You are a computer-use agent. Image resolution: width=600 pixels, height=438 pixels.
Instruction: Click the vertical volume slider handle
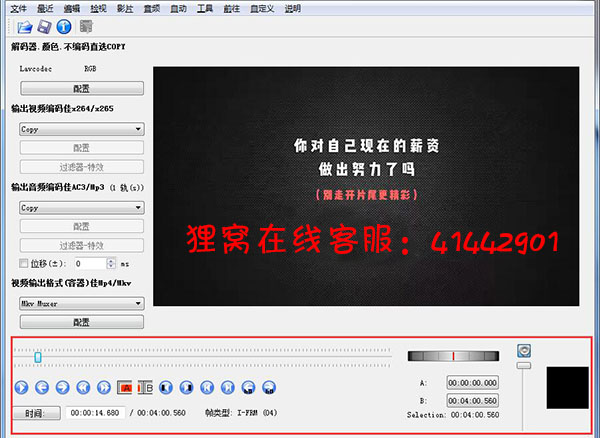(x=524, y=366)
